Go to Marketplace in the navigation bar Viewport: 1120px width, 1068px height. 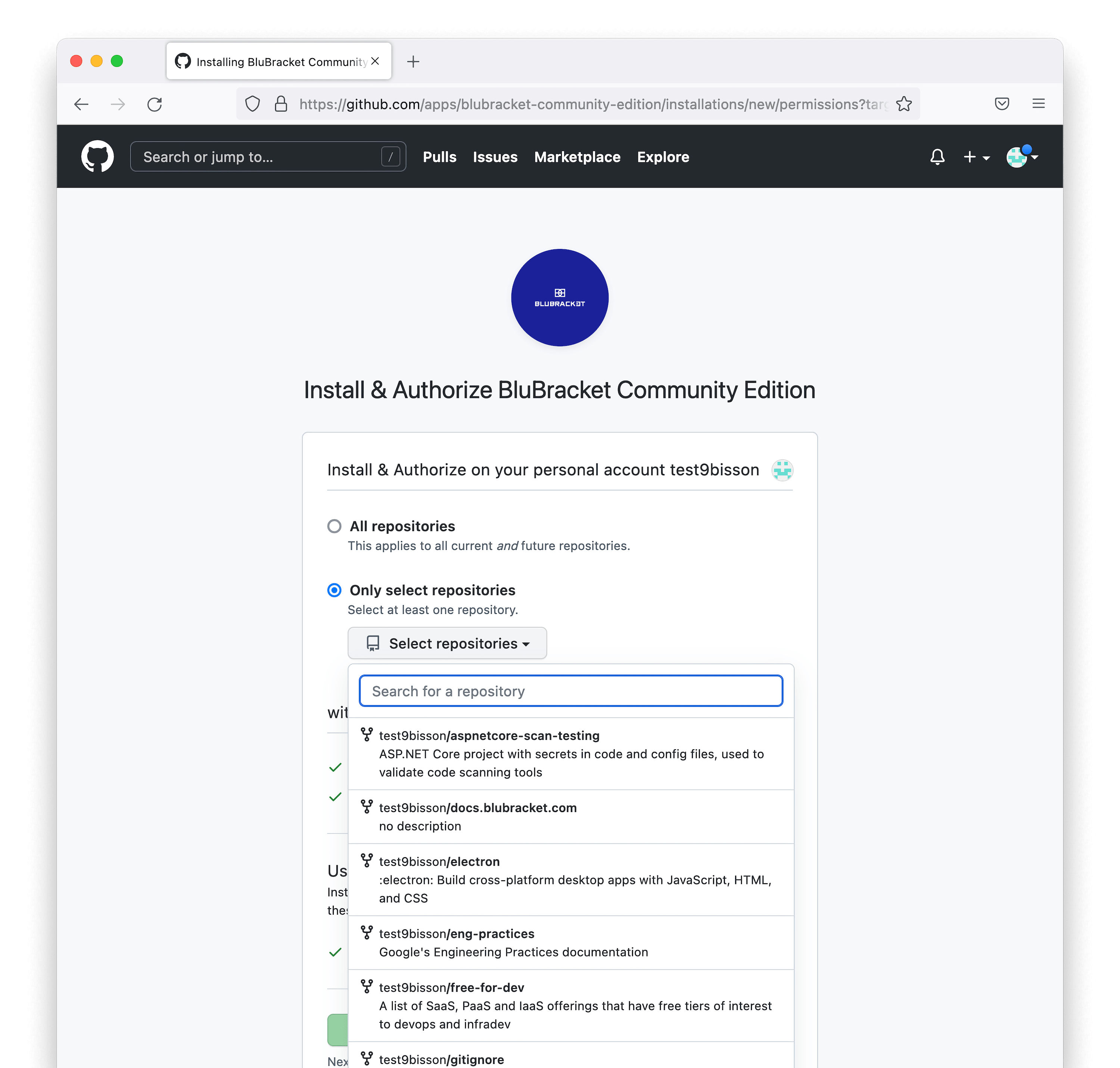pyautogui.click(x=577, y=157)
